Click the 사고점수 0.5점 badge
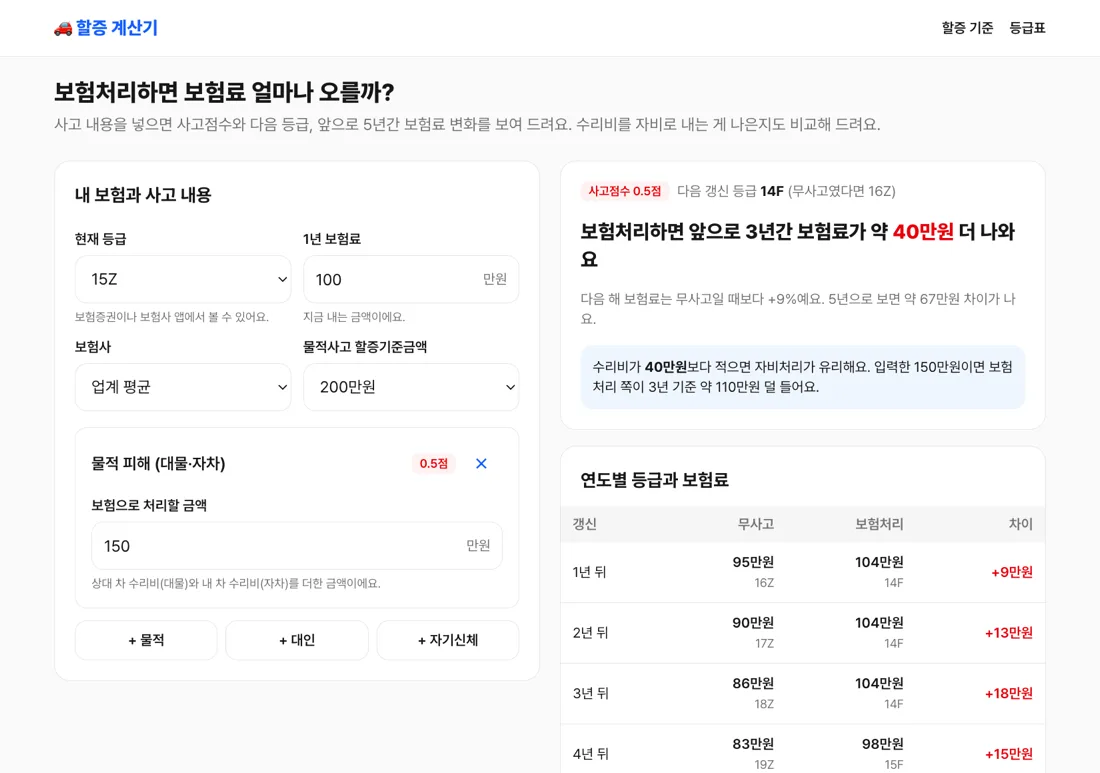This screenshot has width=1100, height=773. [624, 191]
